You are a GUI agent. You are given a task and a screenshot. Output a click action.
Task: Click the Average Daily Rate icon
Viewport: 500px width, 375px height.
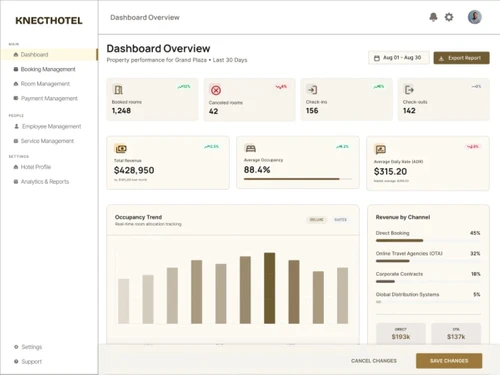[x=380, y=149]
